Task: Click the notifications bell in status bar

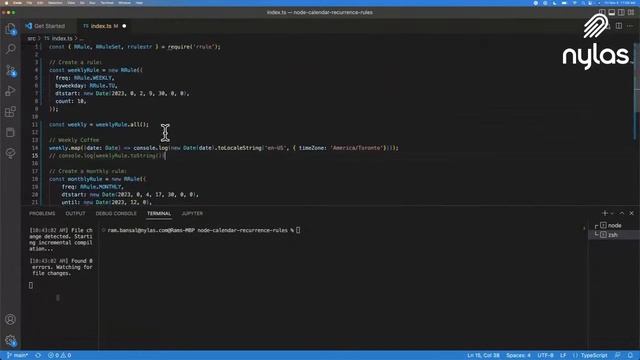Action: [630, 355]
